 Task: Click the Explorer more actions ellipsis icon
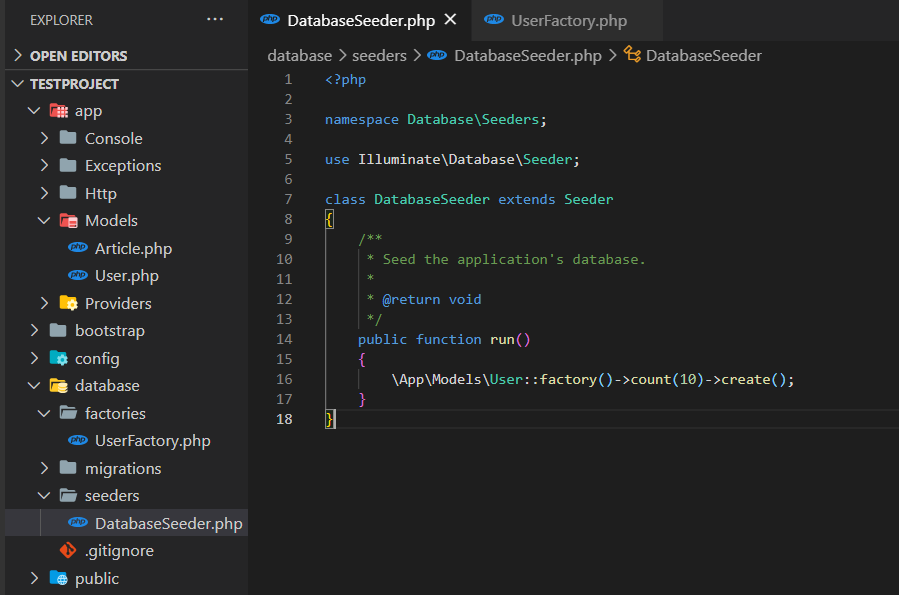tap(215, 20)
